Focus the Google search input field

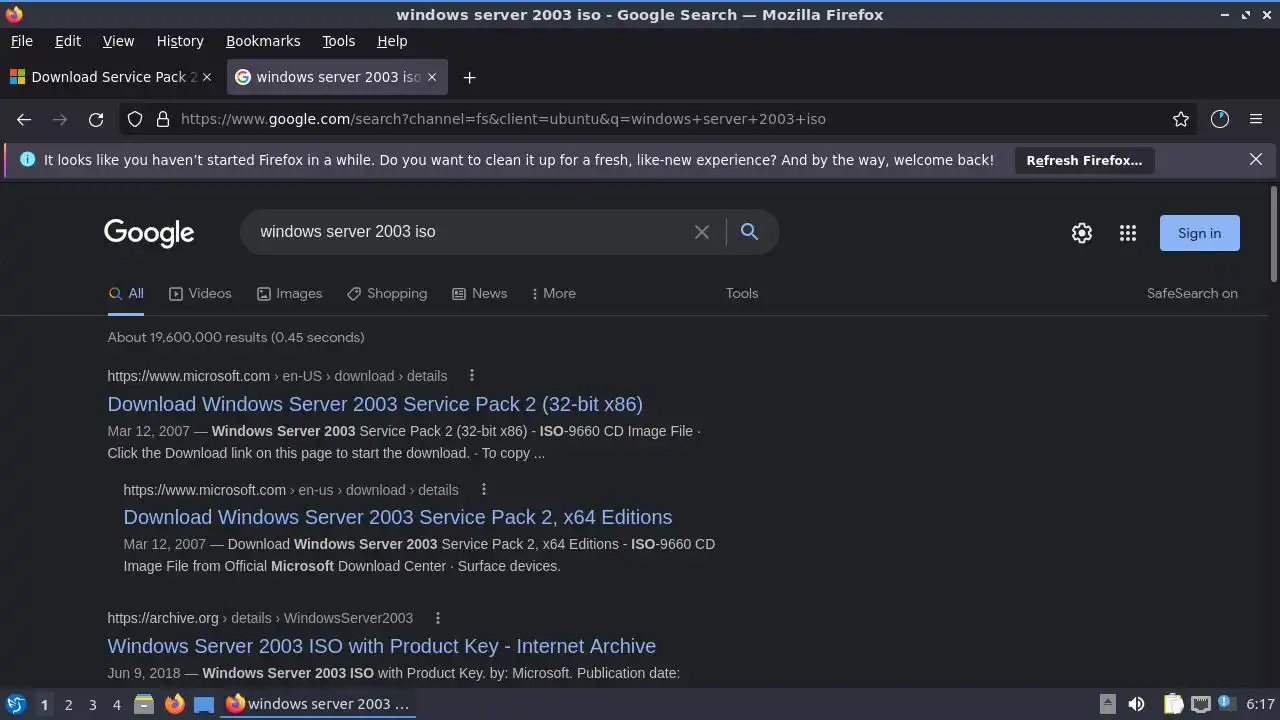(470, 232)
